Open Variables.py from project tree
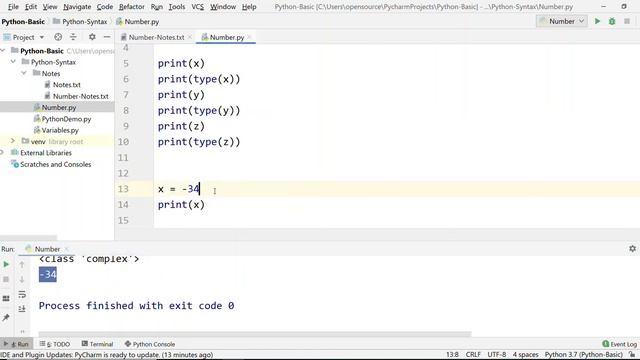The height and width of the screenshot is (360, 640). tap(60, 130)
